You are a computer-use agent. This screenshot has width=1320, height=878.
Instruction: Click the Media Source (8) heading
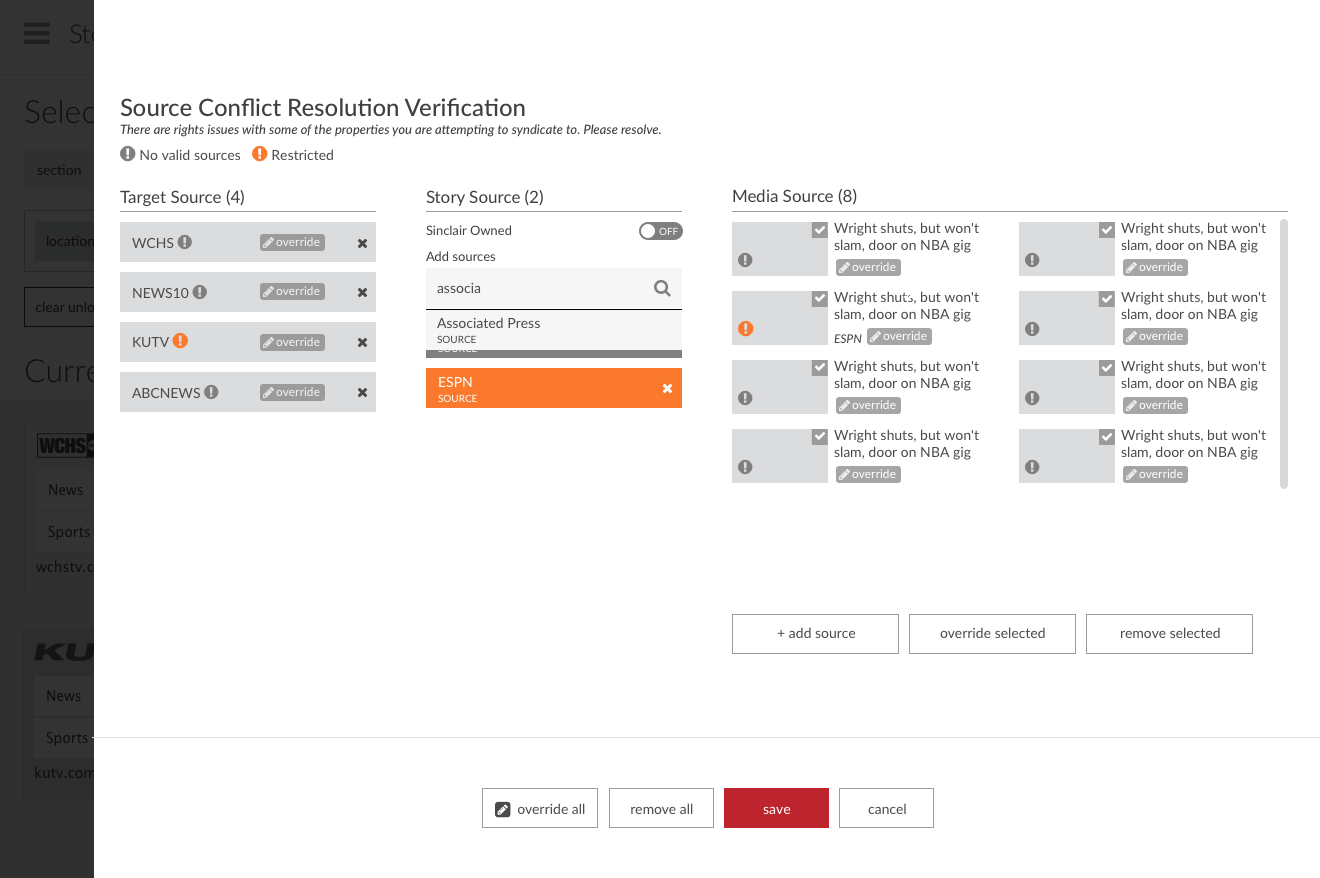coord(794,196)
